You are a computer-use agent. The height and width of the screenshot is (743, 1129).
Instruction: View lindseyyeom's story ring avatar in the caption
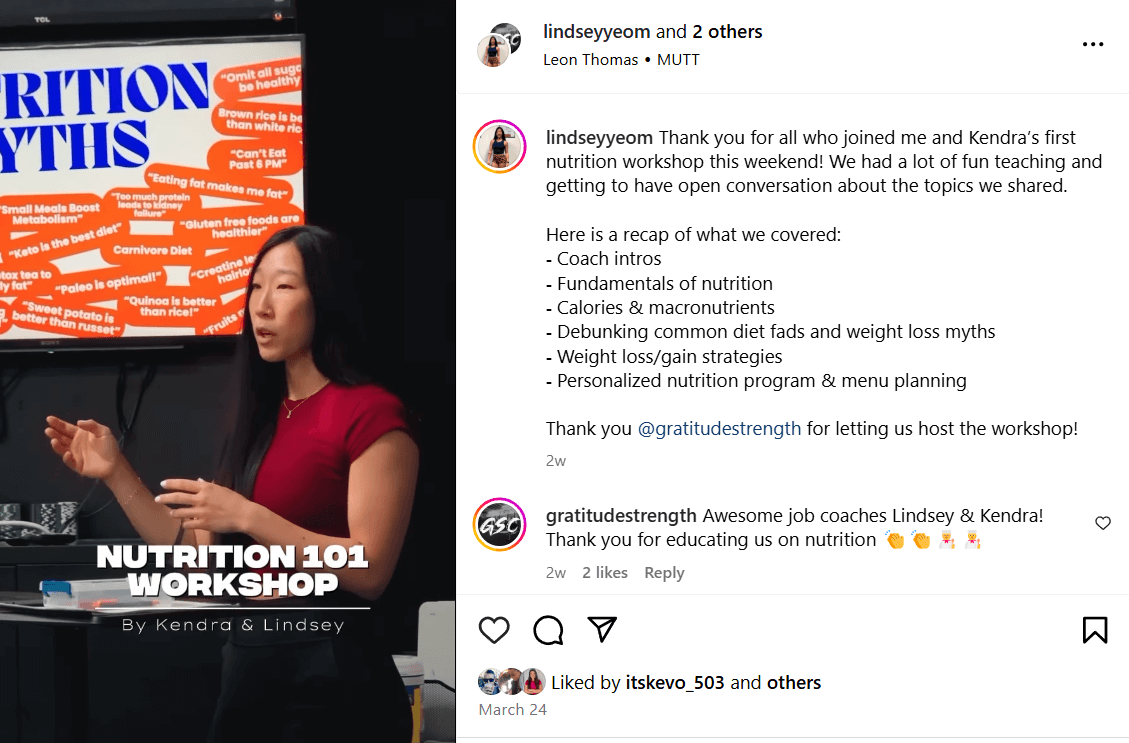click(500, 146)
